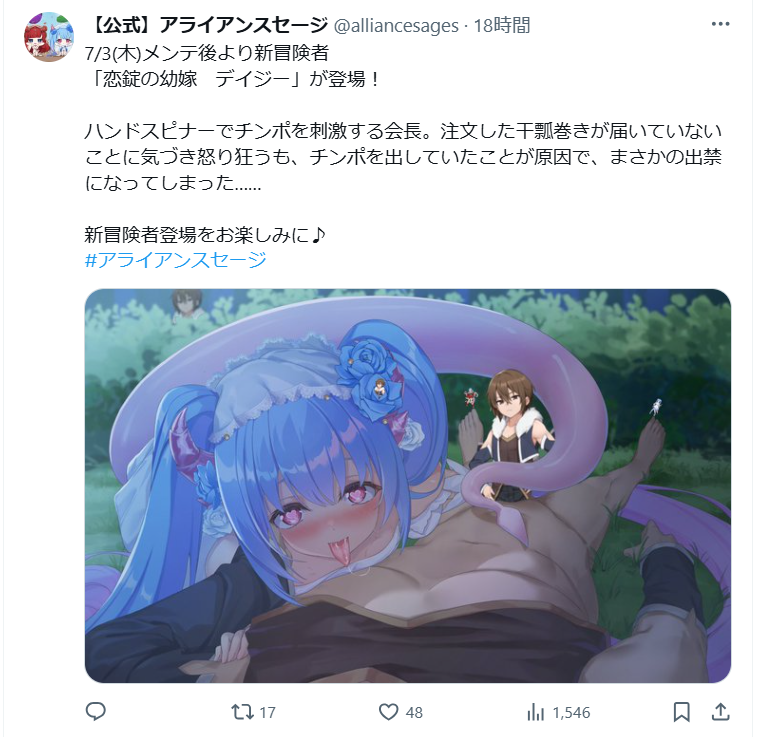Screen dimensions: 771x737
Task: Open the post via the 18時間 timestamp
Action: (x=502, y=26)
